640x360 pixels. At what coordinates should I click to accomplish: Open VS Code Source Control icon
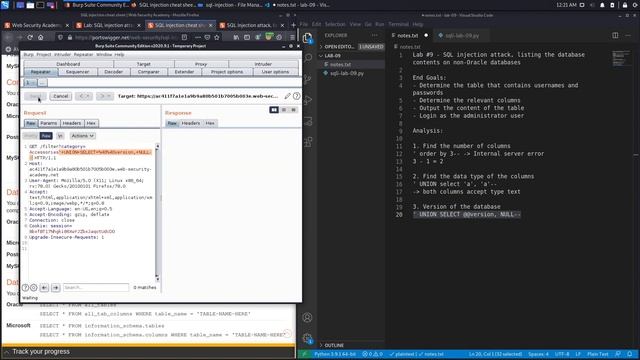[x=308, y=79]
